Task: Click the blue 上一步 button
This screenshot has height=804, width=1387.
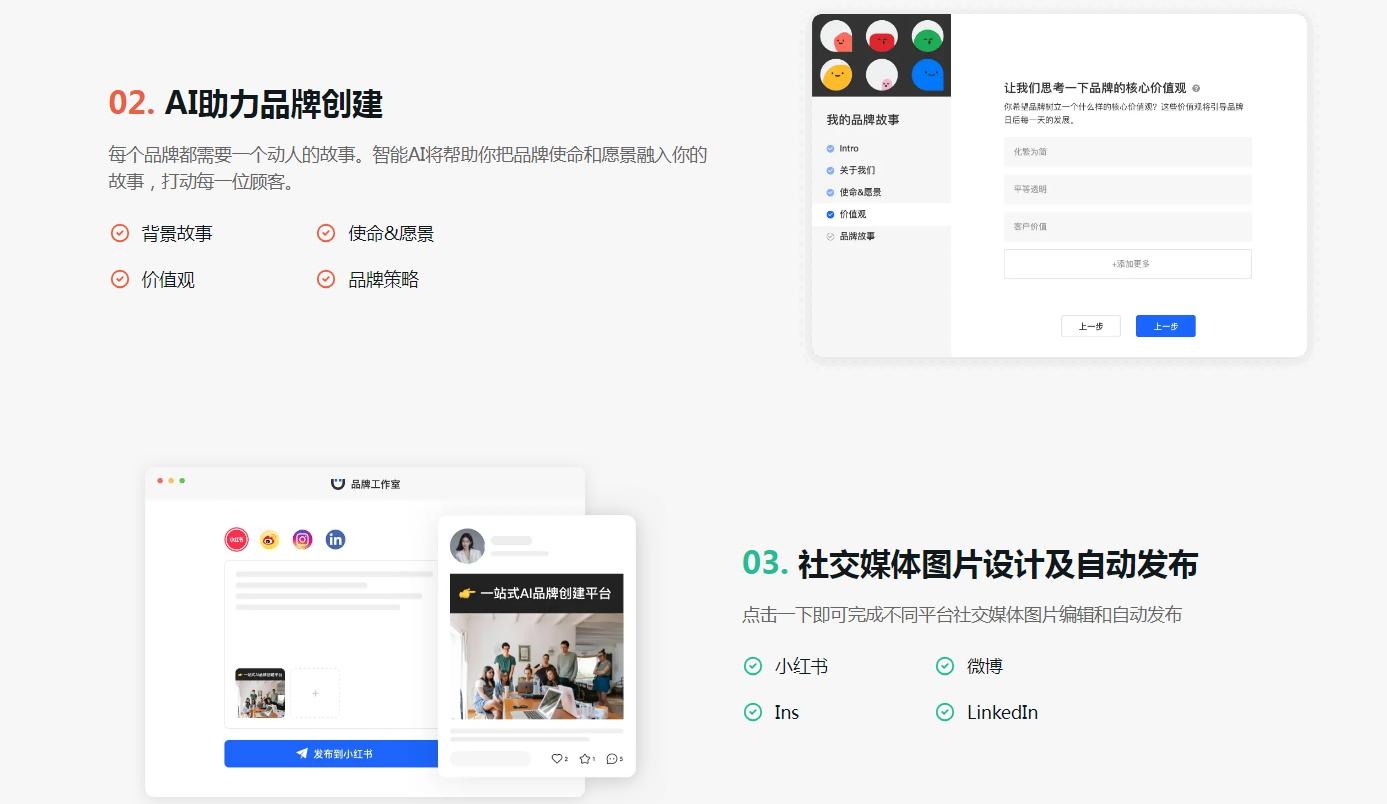Action: point(1166,326)
